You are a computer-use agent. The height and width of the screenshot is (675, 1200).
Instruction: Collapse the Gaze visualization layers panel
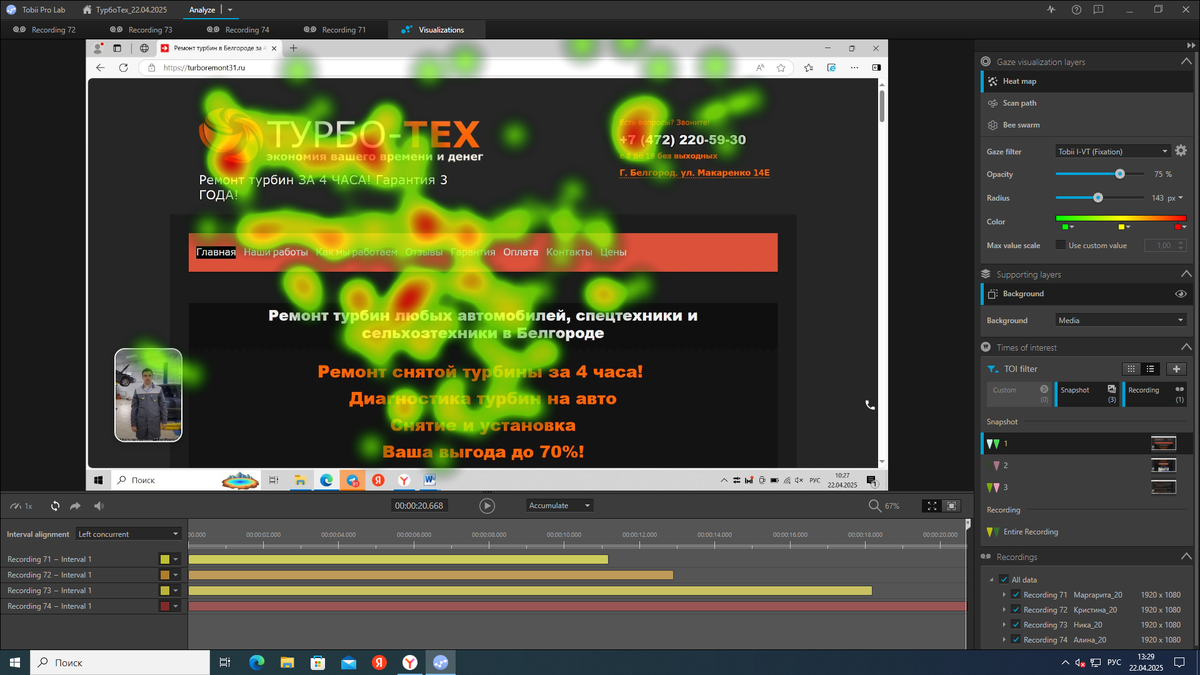[x=1186, y=62]
